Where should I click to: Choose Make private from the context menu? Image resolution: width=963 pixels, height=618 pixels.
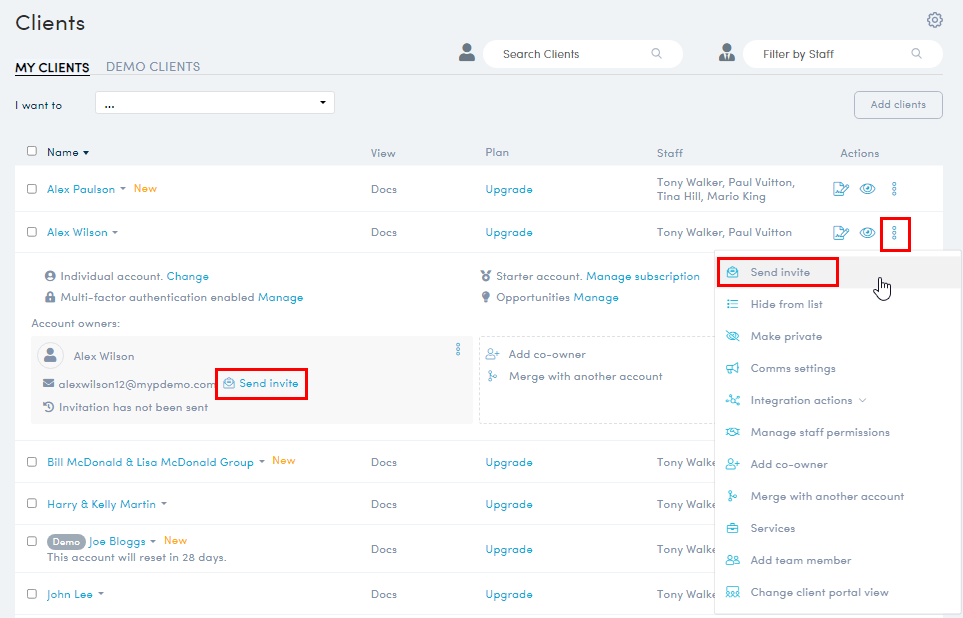click(786, 336)
